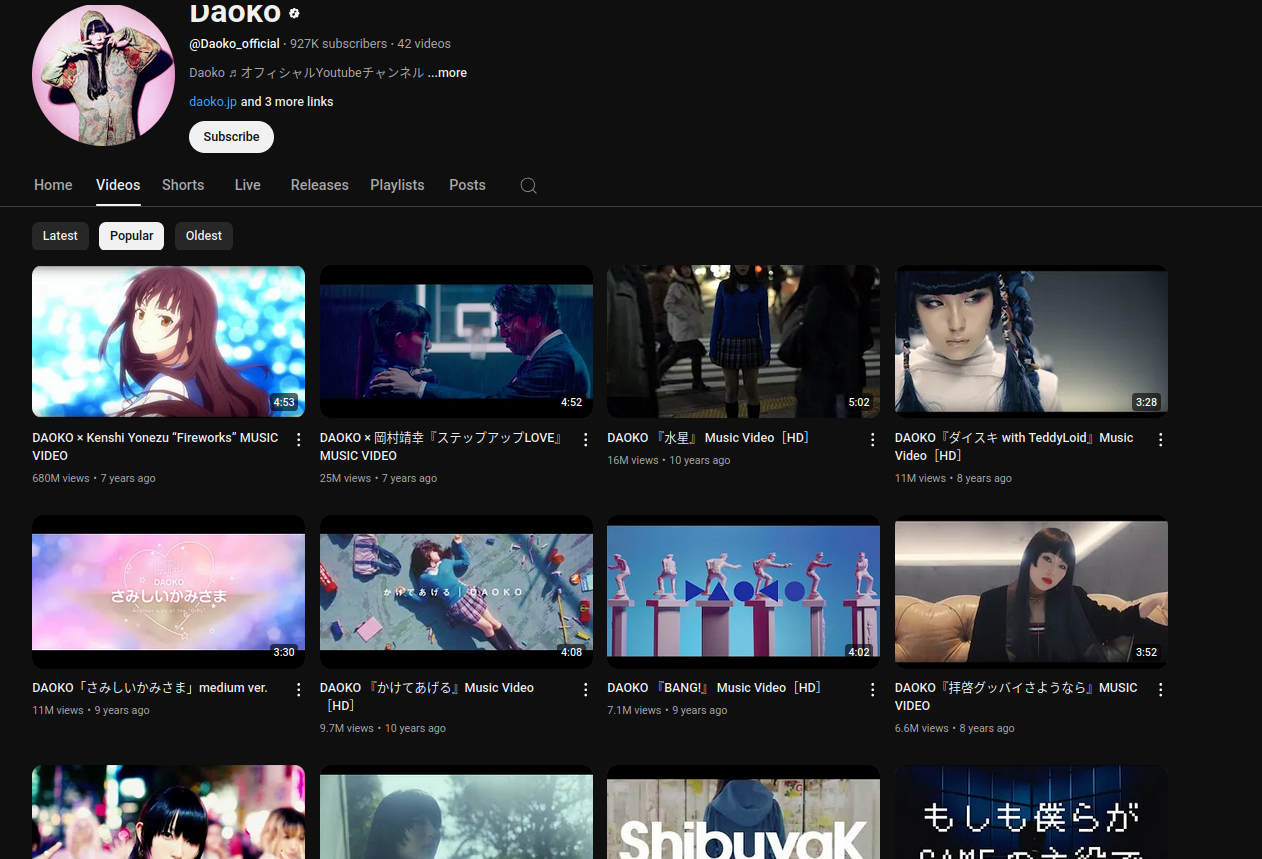1262x859 pixels.
Task: Play the 3:52 girl on sofa thumbnail
Action: coord(1031,591)
